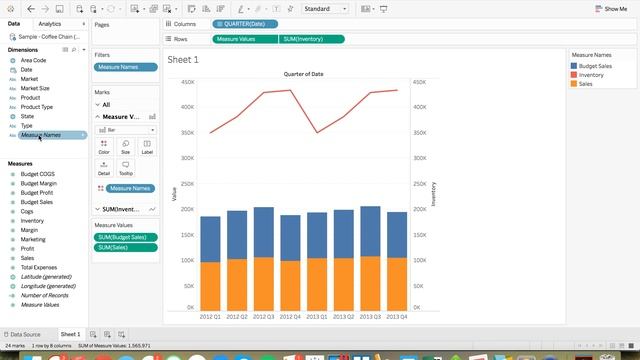Image resolution: width=640 pixels, height=360 pixels.
Task: Collapse the Measure Values marks section
Action: [x=98, y=117]
